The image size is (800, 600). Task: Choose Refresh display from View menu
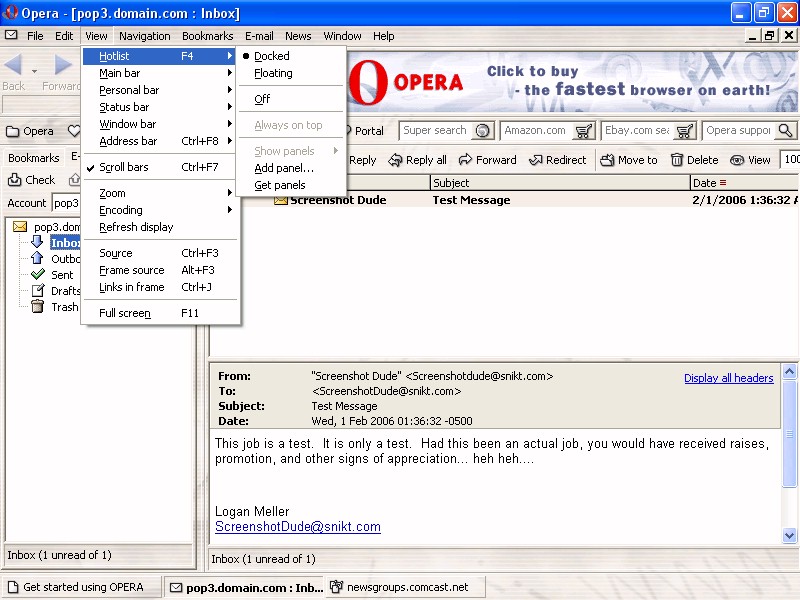coord(160,227)
